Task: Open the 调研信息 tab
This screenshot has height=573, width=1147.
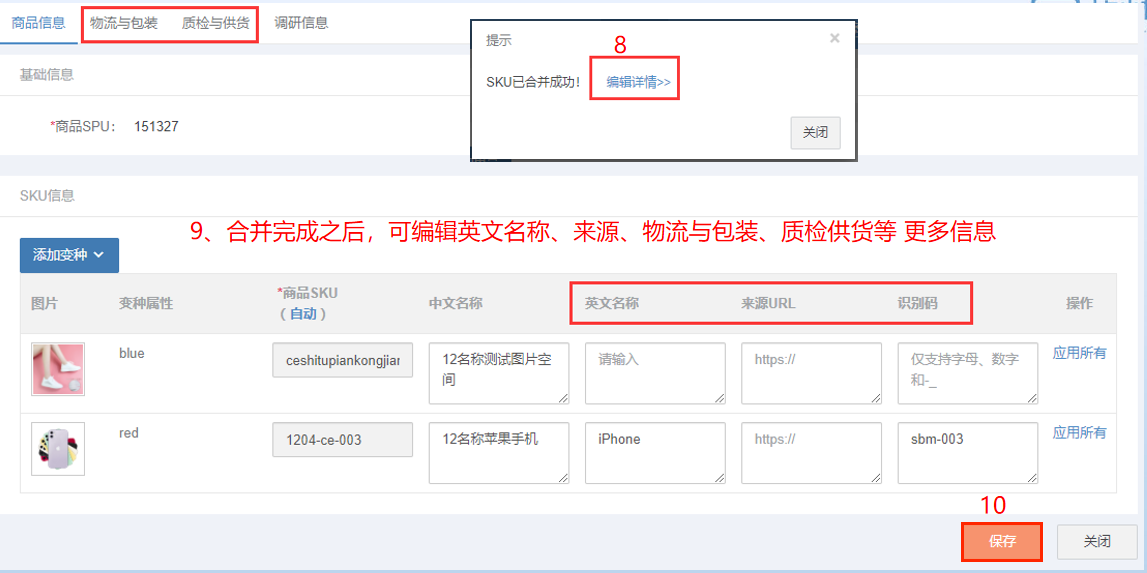Action: click(301, 23)
